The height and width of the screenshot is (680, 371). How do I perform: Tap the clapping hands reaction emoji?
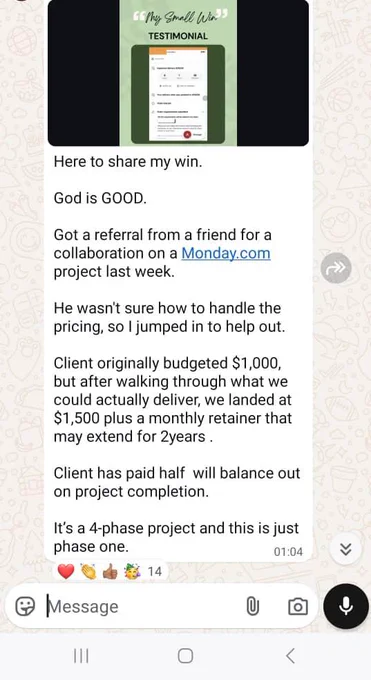[89, 572]
